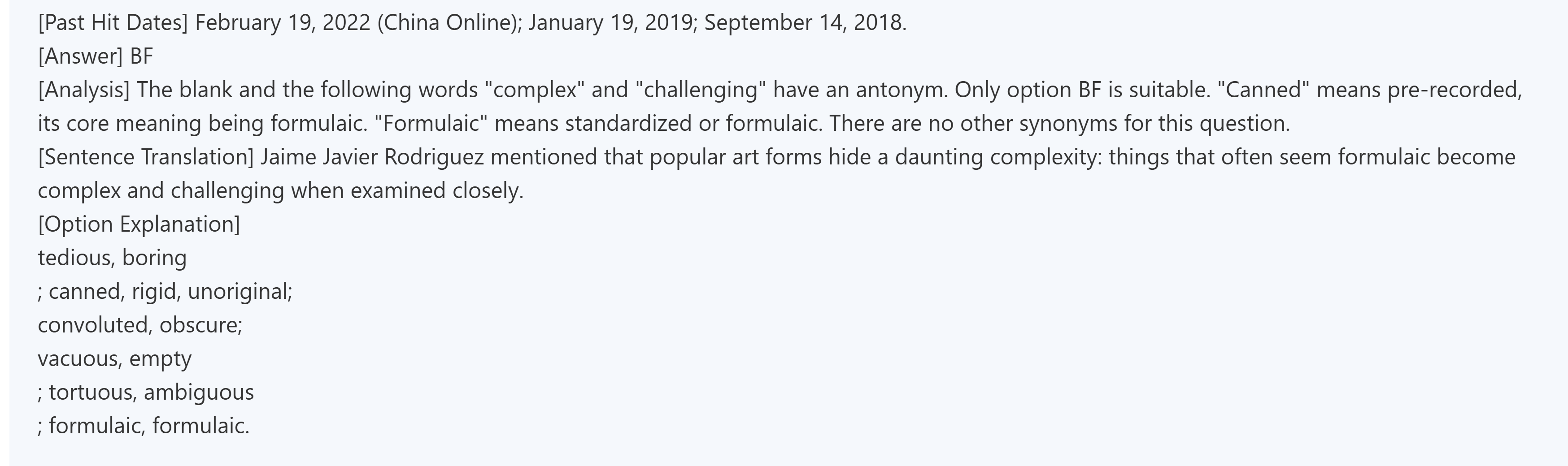Click the name Jaime Javier Rodriguez
This screenshot has width=1568, height=466.
(372, 157)
